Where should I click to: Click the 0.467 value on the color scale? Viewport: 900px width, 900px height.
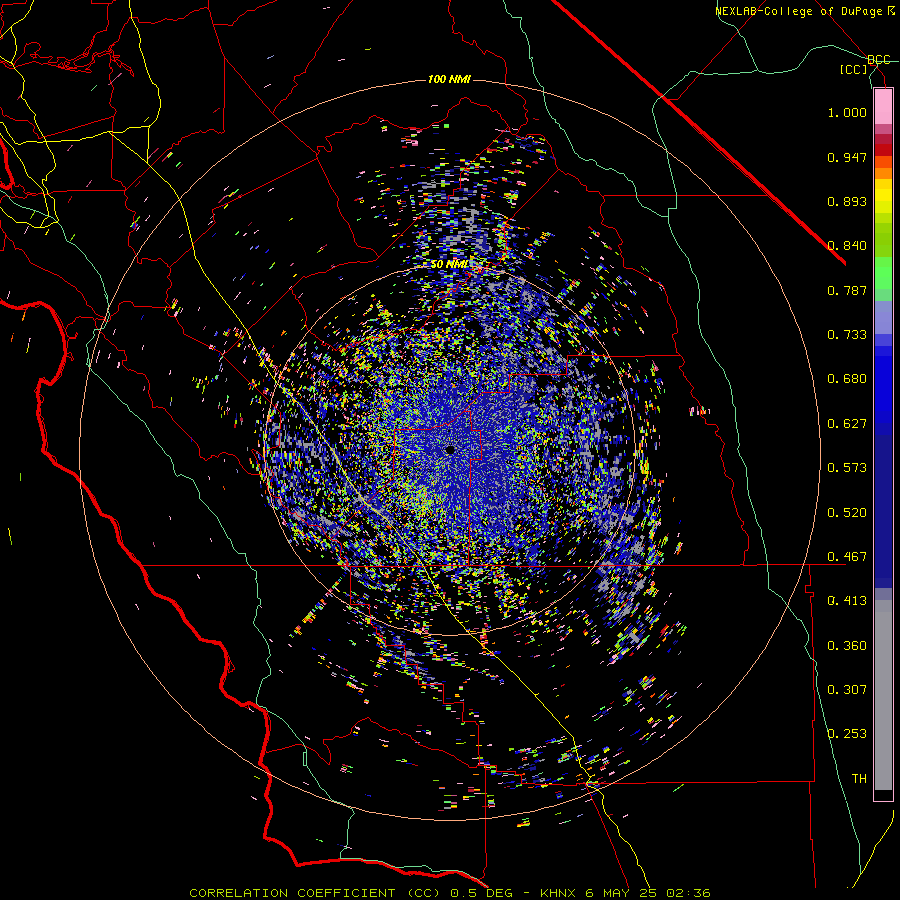pos(847,557)
